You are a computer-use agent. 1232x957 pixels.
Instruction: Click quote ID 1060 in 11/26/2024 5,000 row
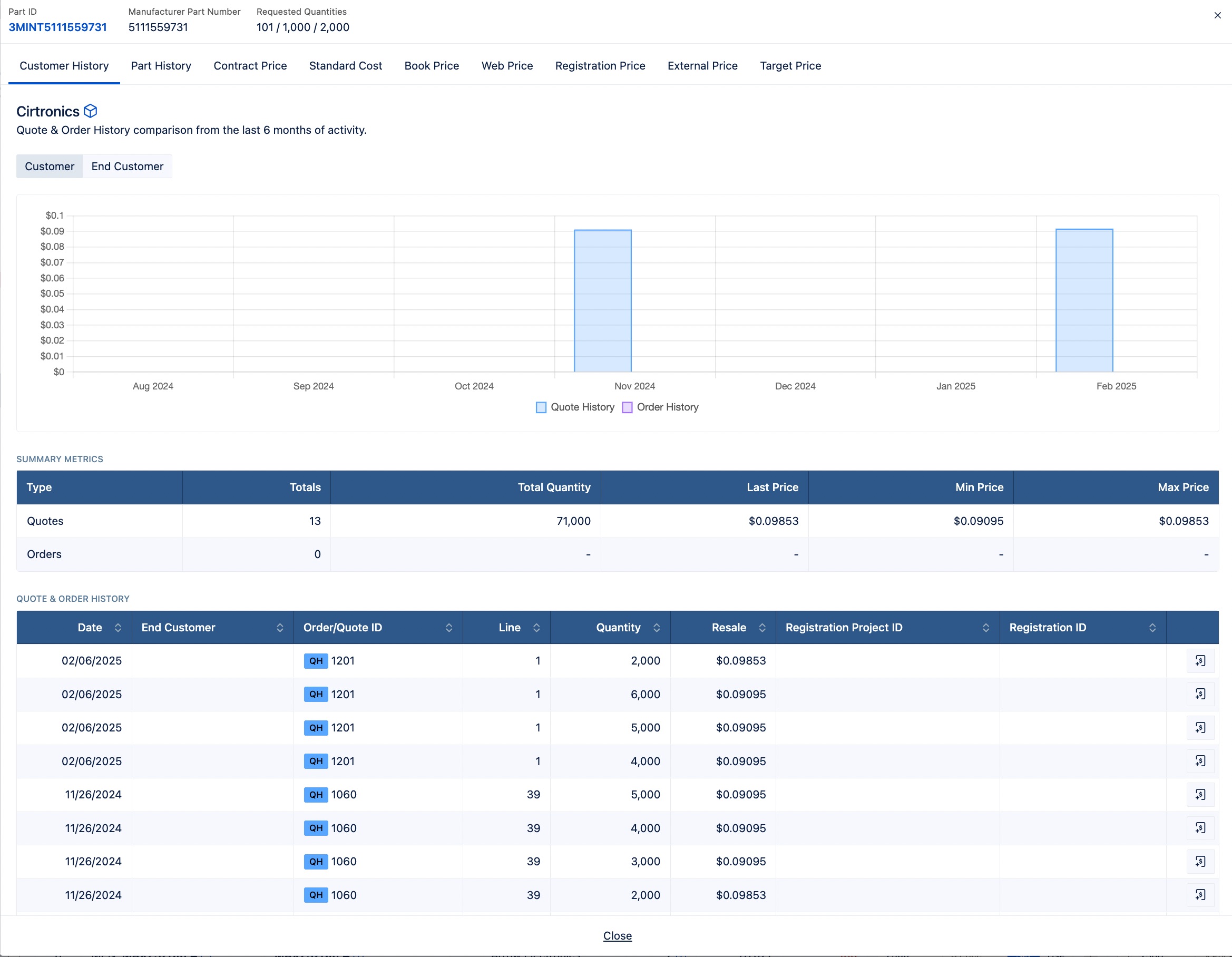344,795
